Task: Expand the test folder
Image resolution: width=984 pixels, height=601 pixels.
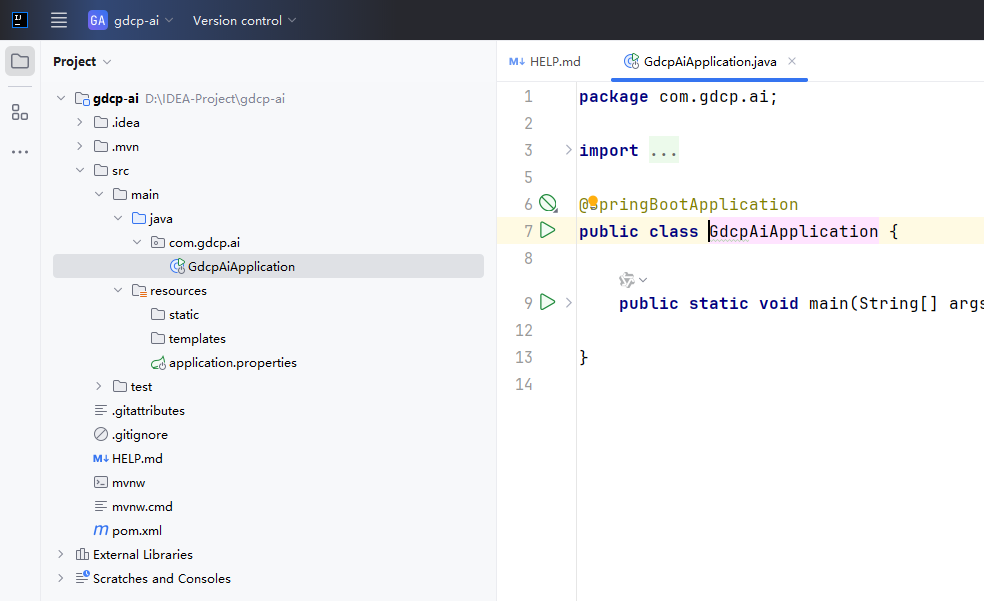Action: 99,386
